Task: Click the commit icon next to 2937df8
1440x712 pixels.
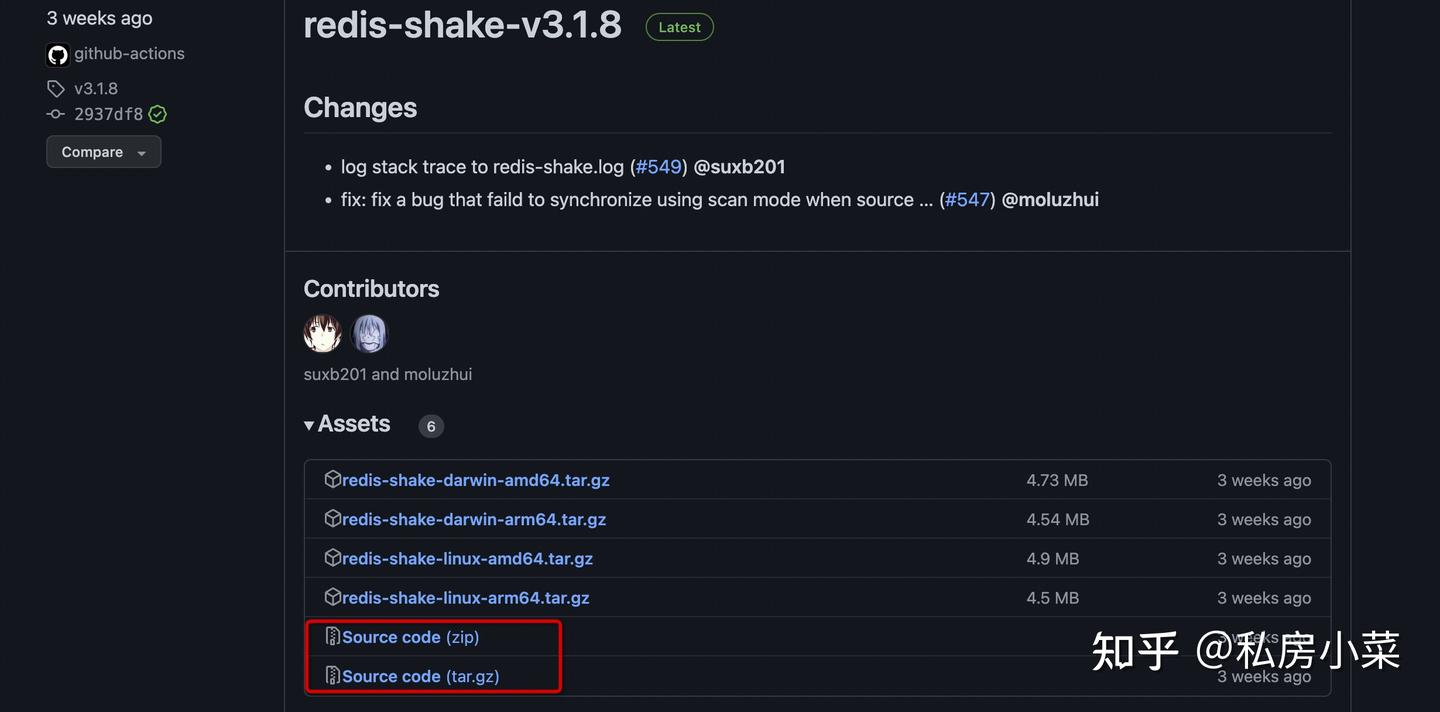Action: (56, 113)
